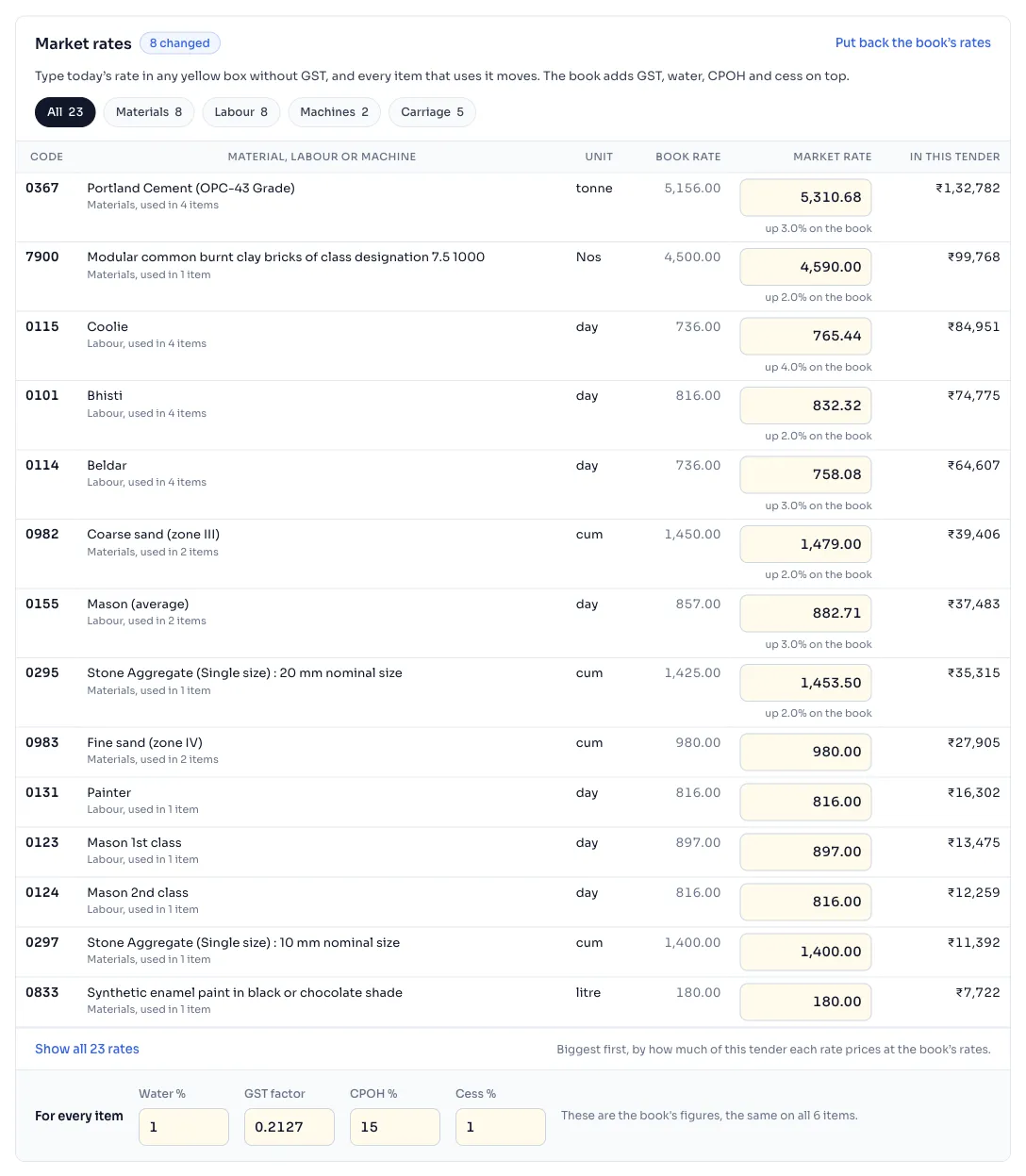Click the Cess % input field
This screenshot has width=1026, height=1176.
[x=501, y=1127]
